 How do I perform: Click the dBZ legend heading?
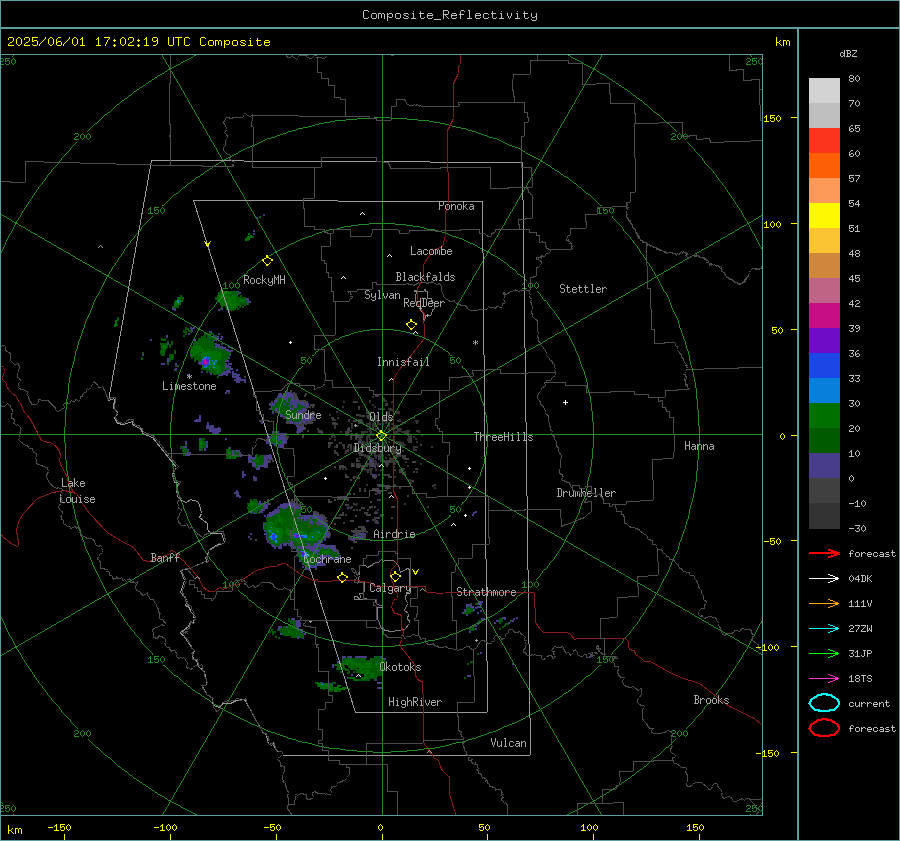(x=848, y=53)
